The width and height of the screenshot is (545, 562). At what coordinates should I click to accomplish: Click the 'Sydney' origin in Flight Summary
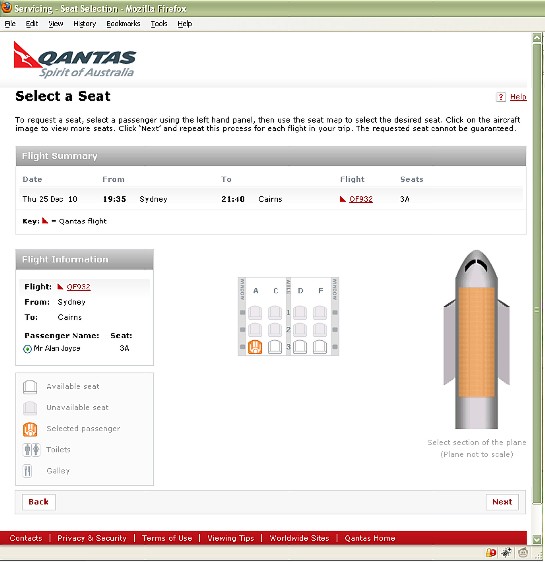[x=153, y=199]
